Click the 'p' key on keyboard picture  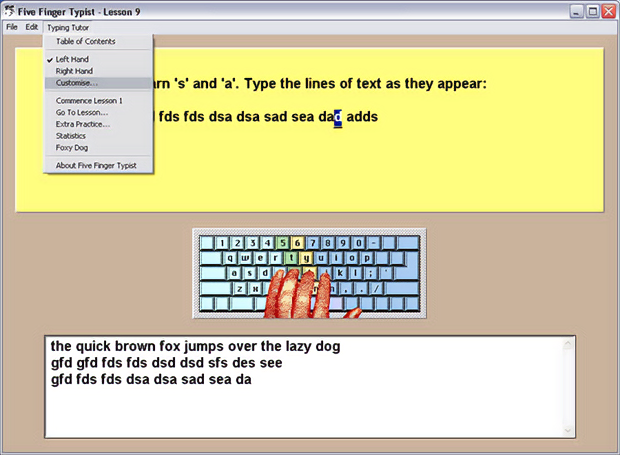pos(367,258)
